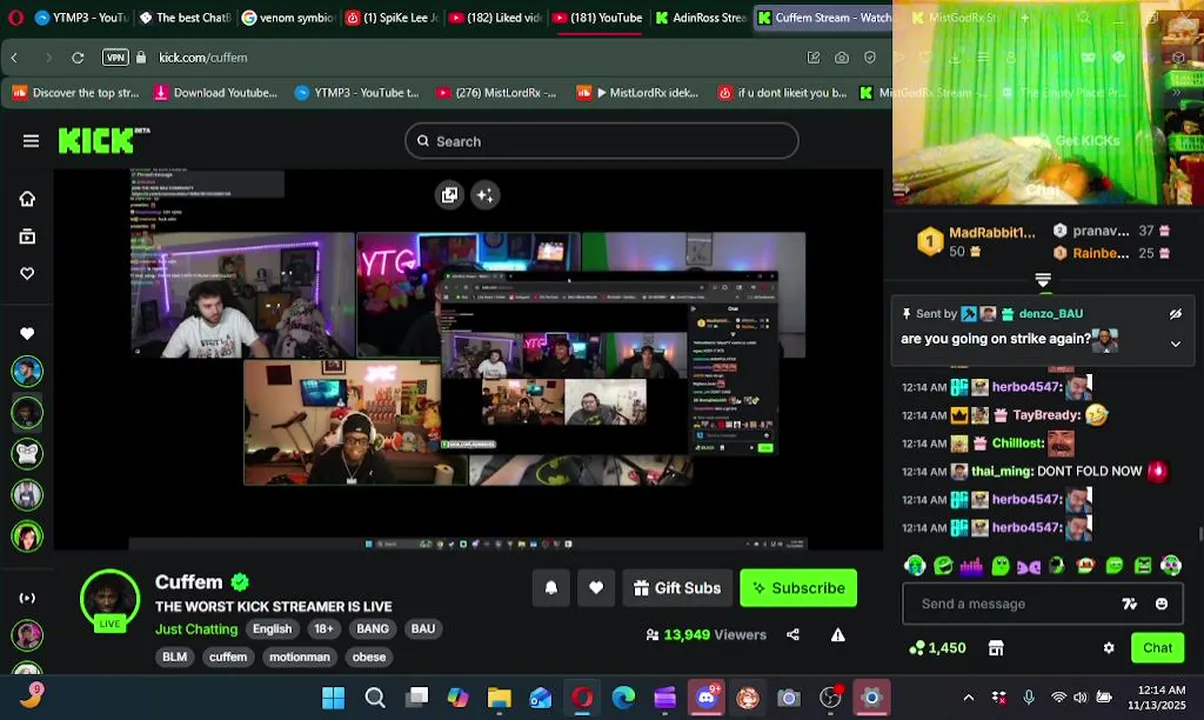Open the Browse icon in Kick sidebar
The height and width of the screenshot is (720, 1204).
tap(27, 237)
